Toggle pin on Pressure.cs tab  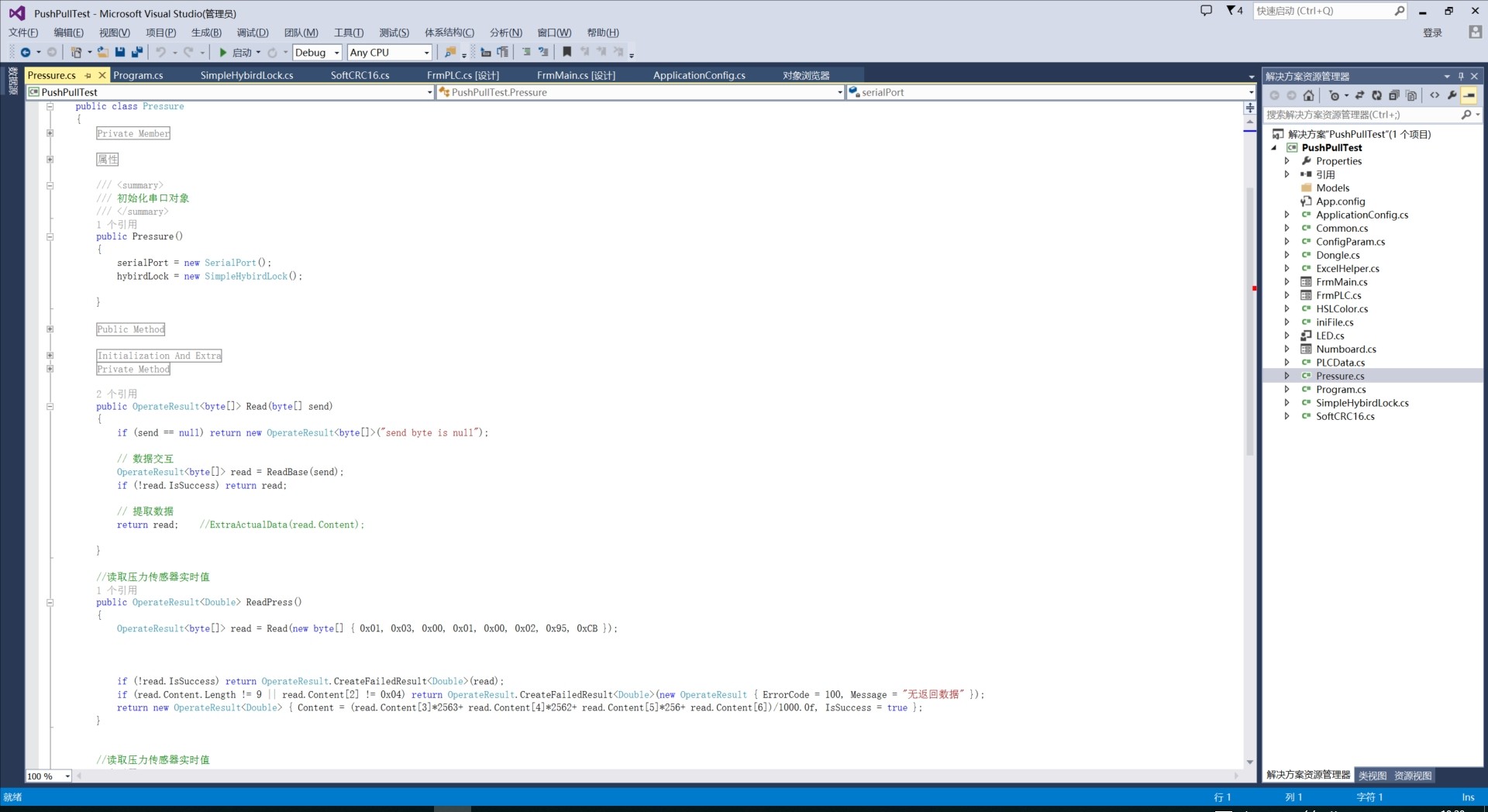pyautogui.click(x=88, y=75)
